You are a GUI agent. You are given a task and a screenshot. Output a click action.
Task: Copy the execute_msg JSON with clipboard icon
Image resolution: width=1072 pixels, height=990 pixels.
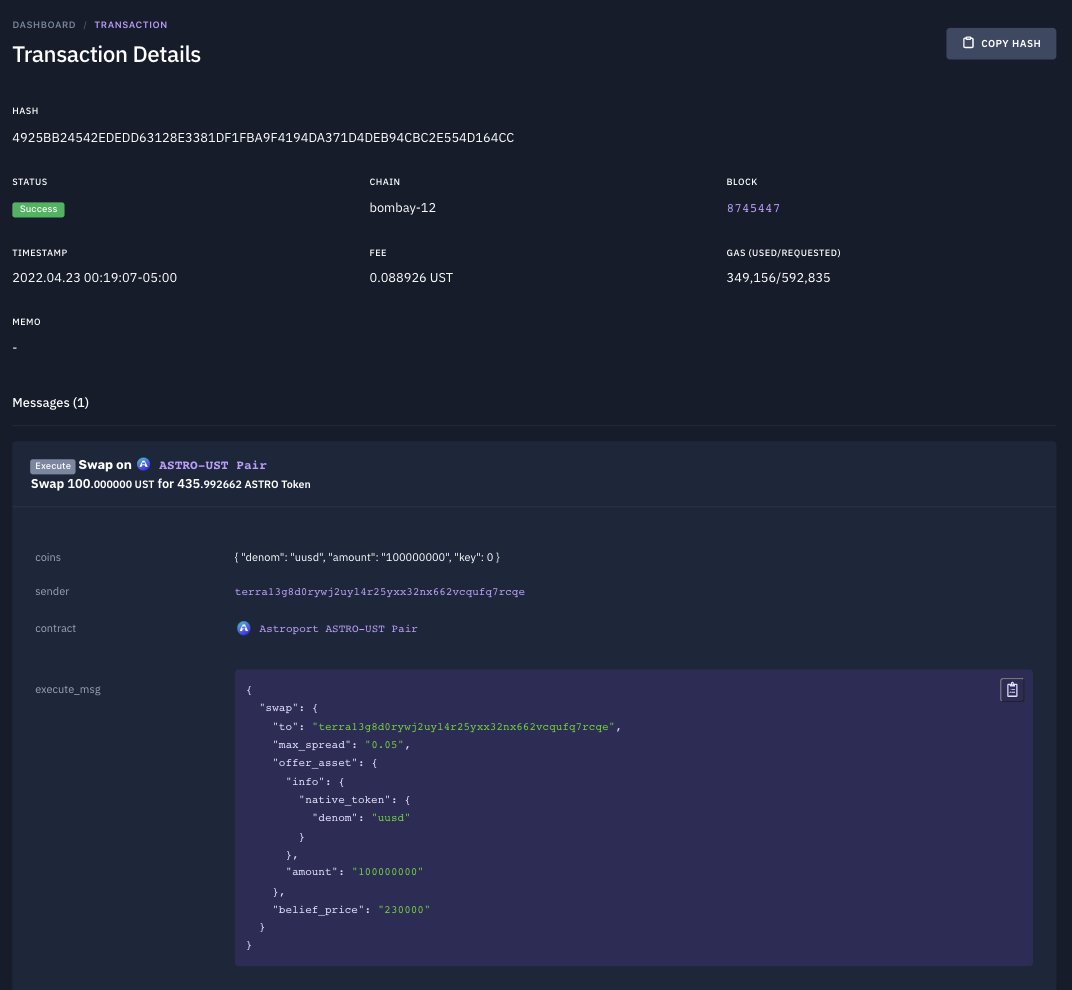tap(1011, 690)
